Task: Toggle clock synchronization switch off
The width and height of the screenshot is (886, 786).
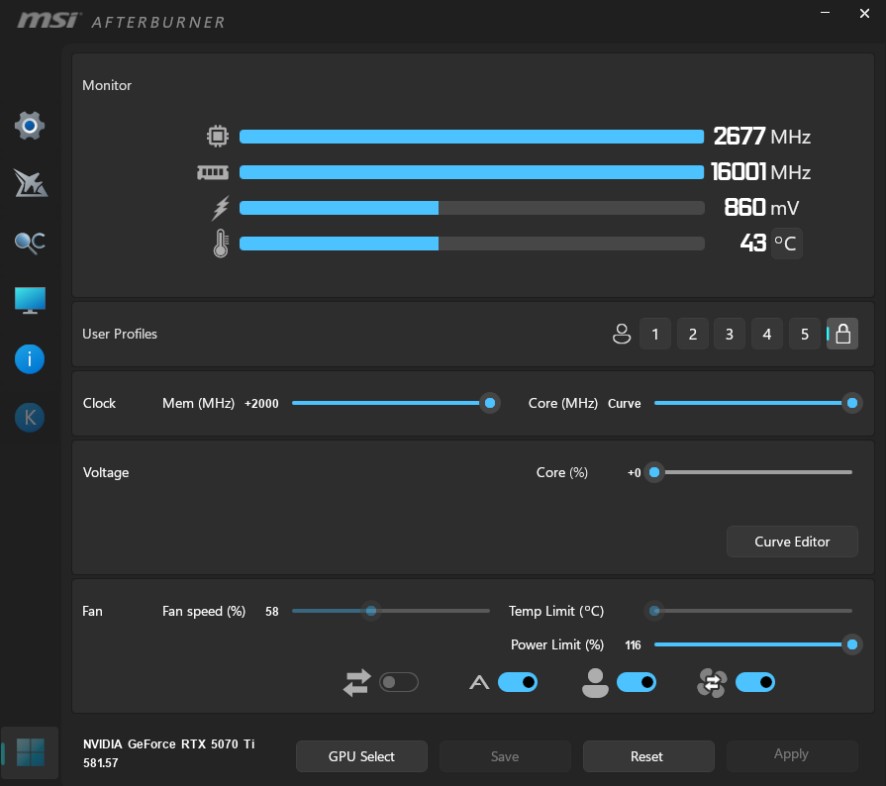Action: 399,682
